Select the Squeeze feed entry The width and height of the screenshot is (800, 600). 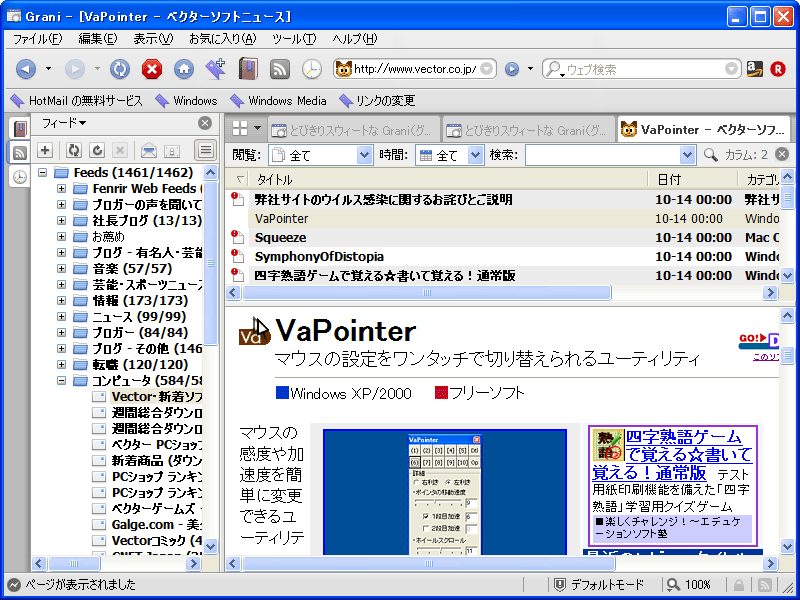[280, 238]
